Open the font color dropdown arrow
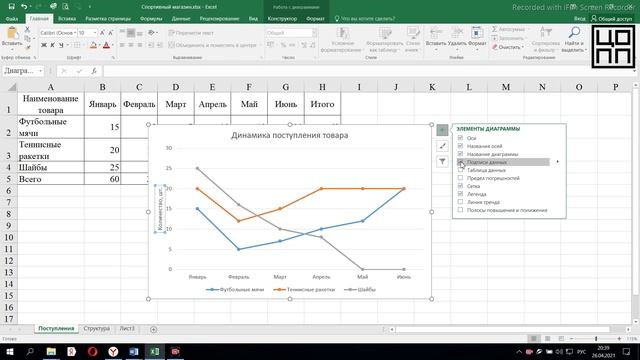The image size is (640, 360). pyautogui.click(x=113, y=45)
